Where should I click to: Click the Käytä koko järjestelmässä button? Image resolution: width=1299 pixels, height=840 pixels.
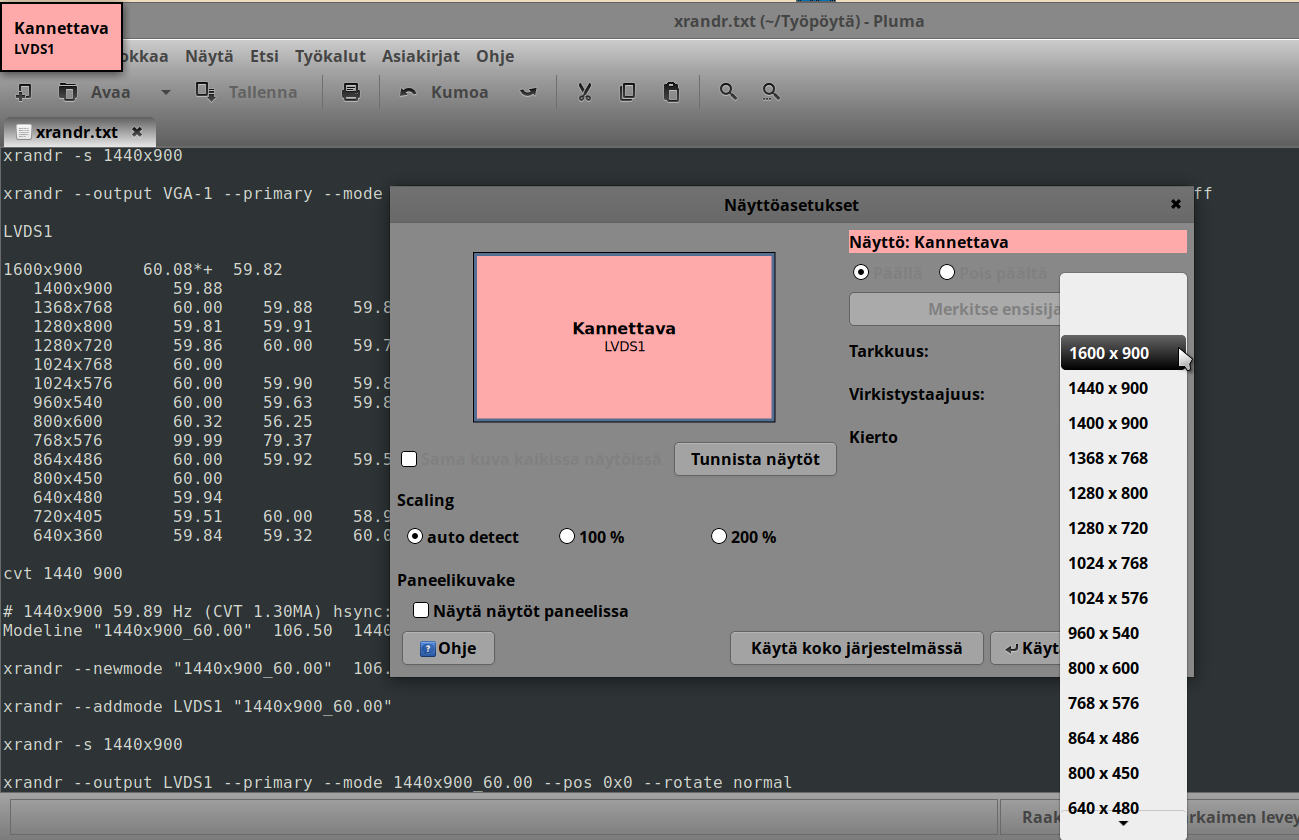coord(856,648)
